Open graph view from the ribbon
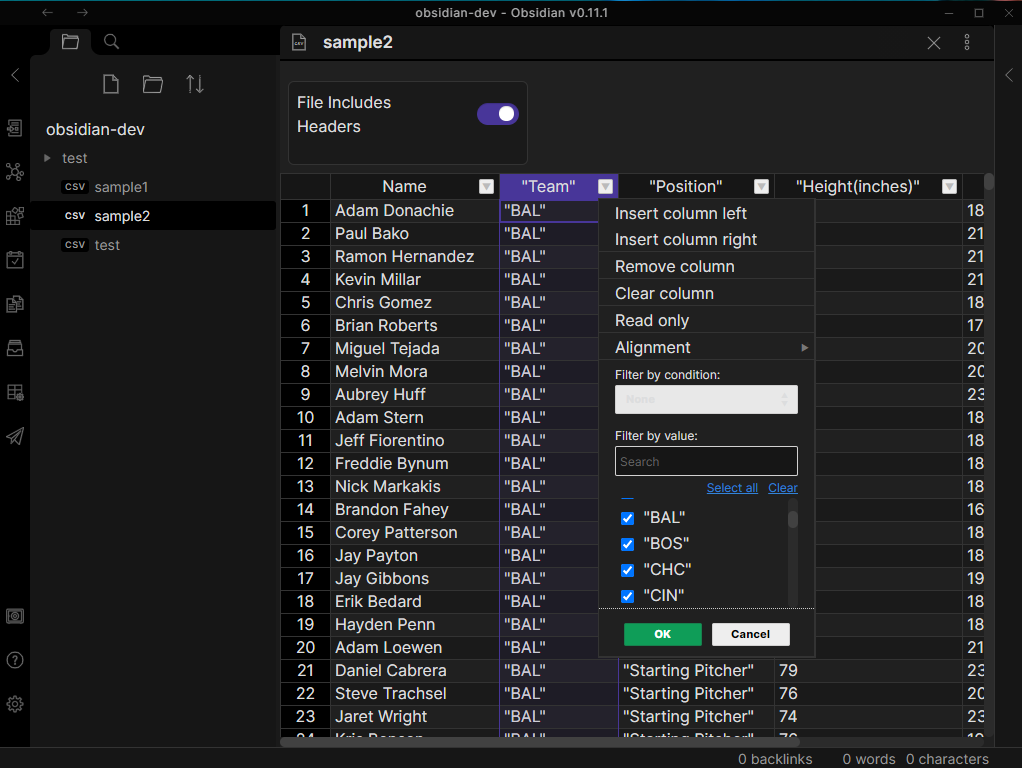Image resolution: width=1022 pixels, height=768 pixels. 15,172
